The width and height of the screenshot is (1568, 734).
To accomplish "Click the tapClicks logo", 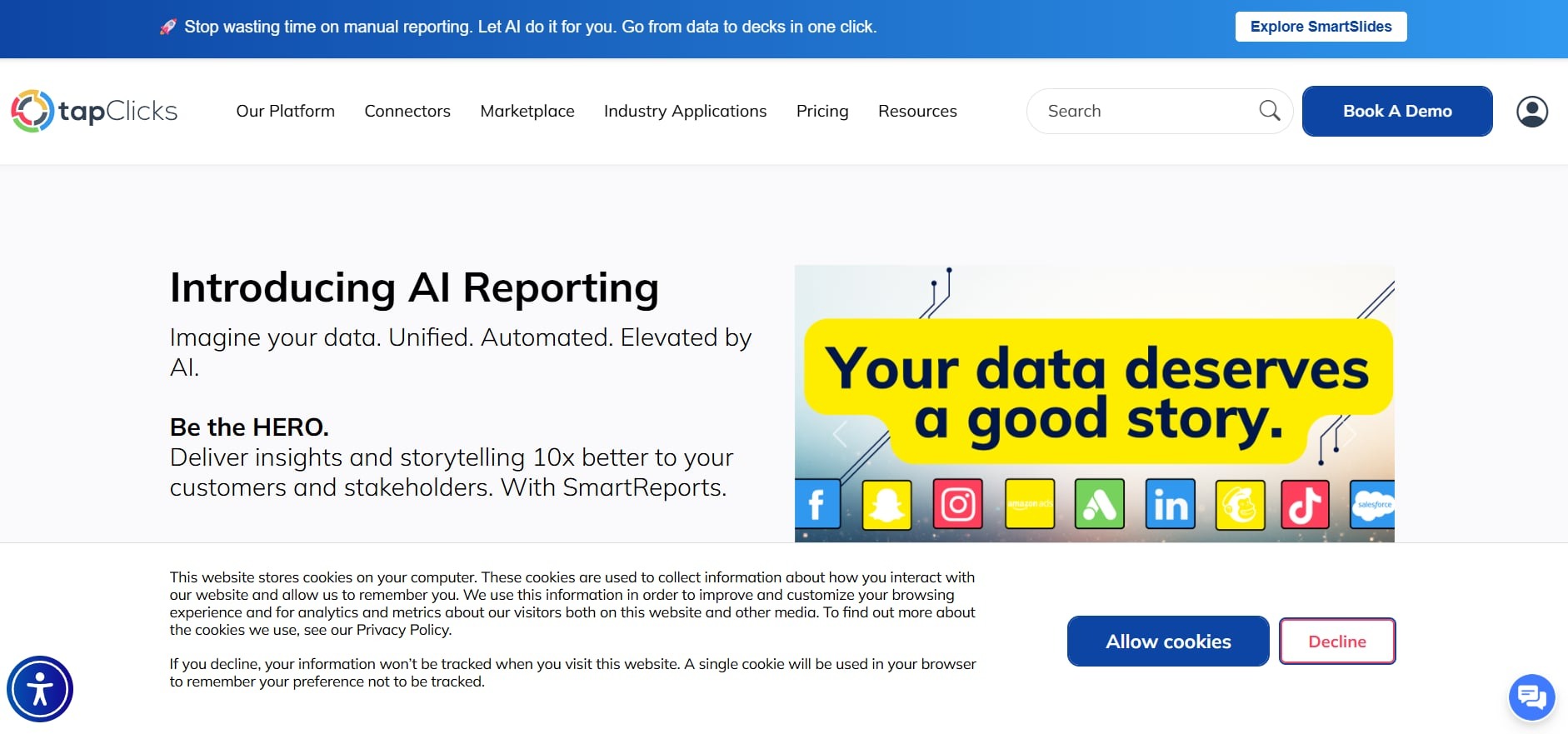I will 94,111.
